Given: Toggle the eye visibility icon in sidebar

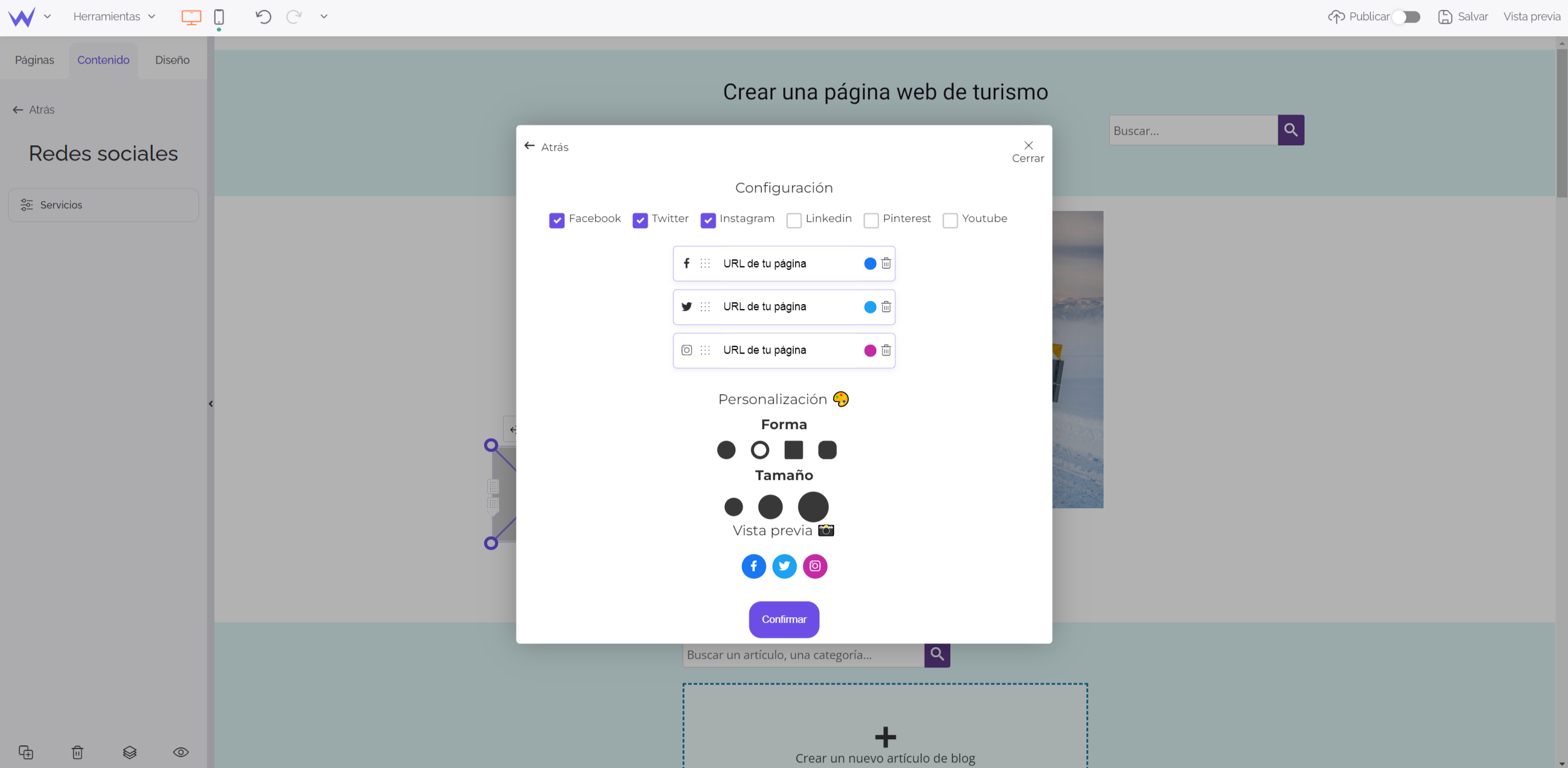Looking at the screenshot, I should [x=181, y=752].
